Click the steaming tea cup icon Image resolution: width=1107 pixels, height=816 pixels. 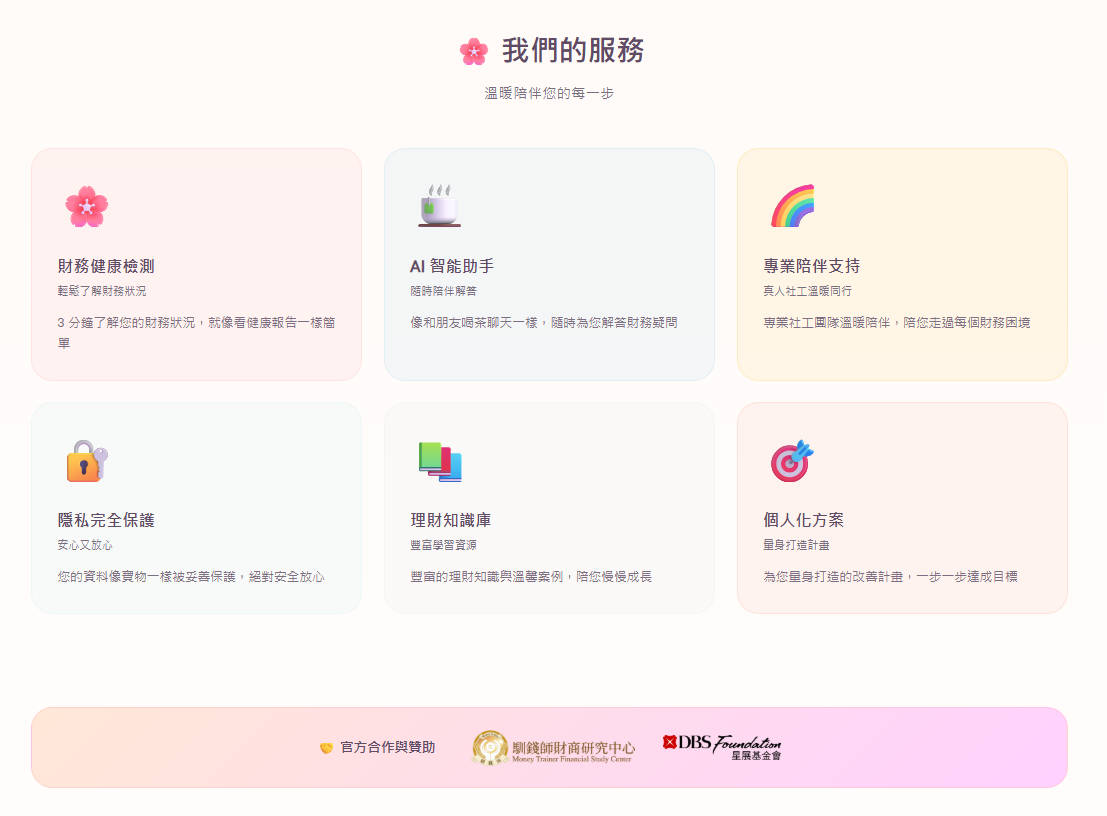[439, 206]
